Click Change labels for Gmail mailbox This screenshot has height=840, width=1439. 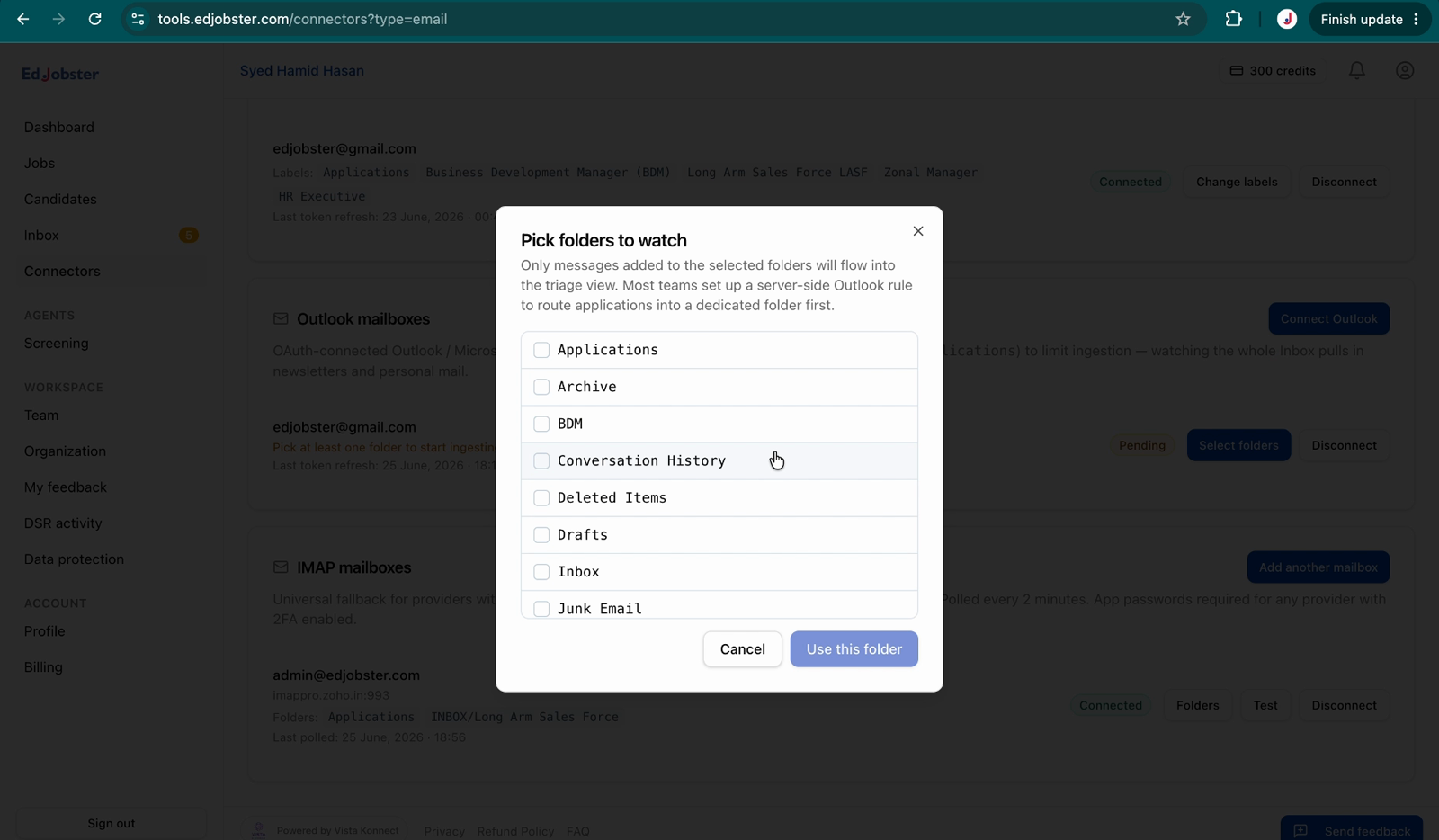pos(1237,182)
